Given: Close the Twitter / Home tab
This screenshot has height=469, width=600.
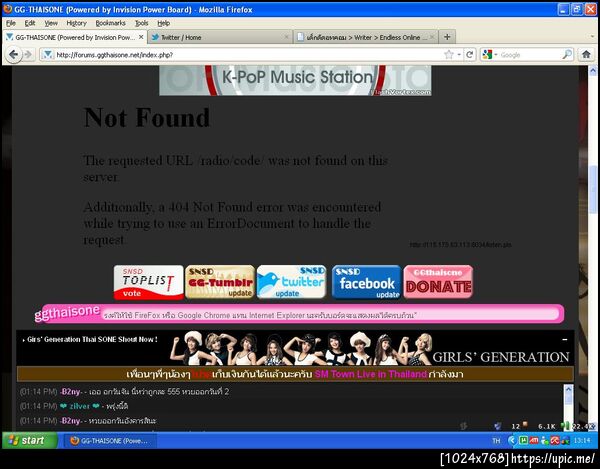Looking at the screenshot, I should [x=286, y=37].
